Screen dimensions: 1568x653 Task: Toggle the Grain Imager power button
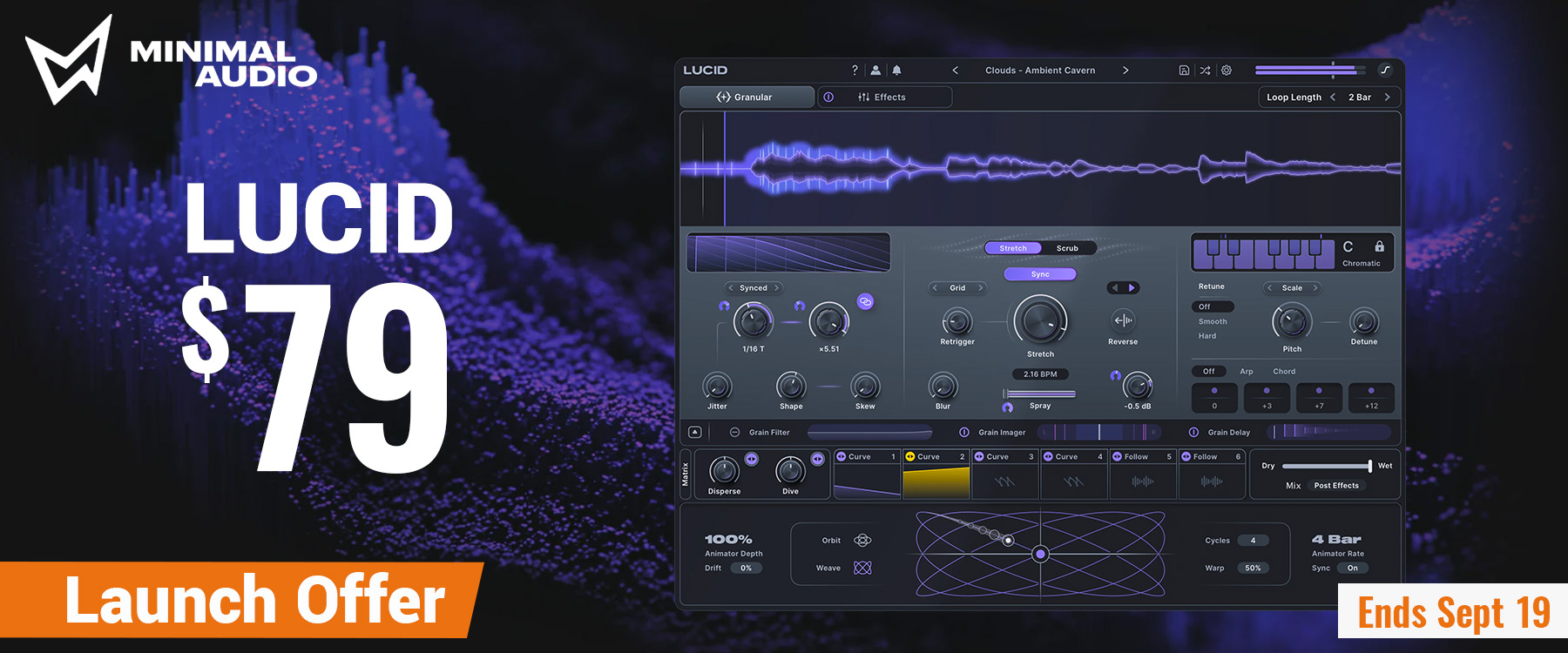point(964,432)
